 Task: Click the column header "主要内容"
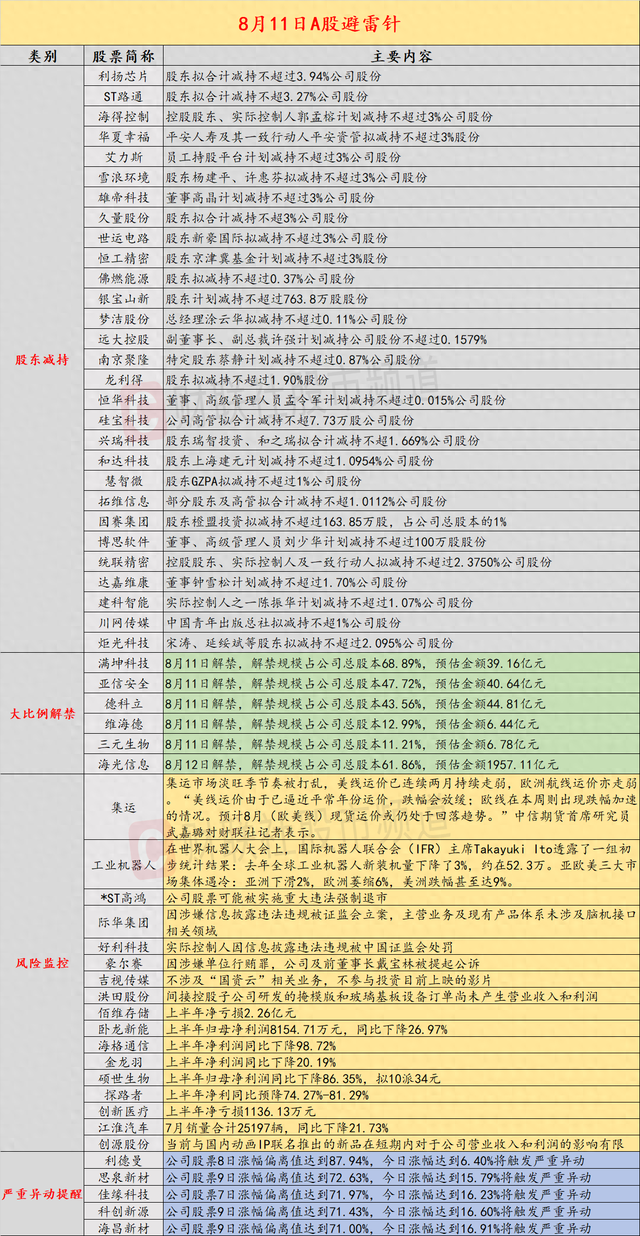[400, 57]
